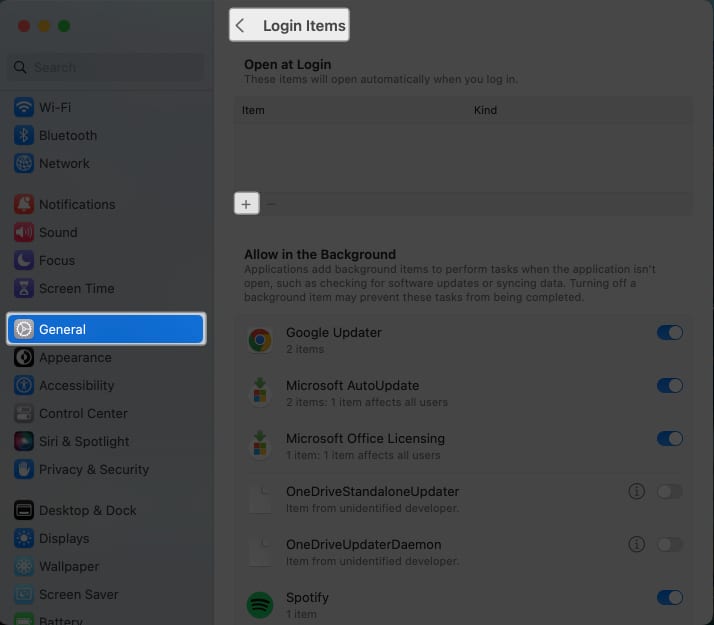Viewport: 714px width, 625px height.
Task: Open Sound preferences label
Action: click(58, 233)
